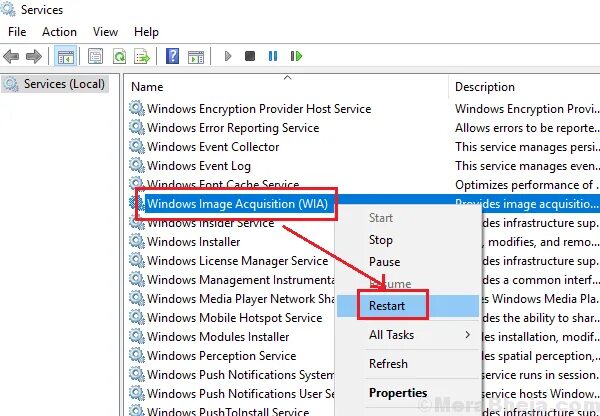Expand the All Tasks submenu
Screen dimensions: 600x416
point(408,335)
